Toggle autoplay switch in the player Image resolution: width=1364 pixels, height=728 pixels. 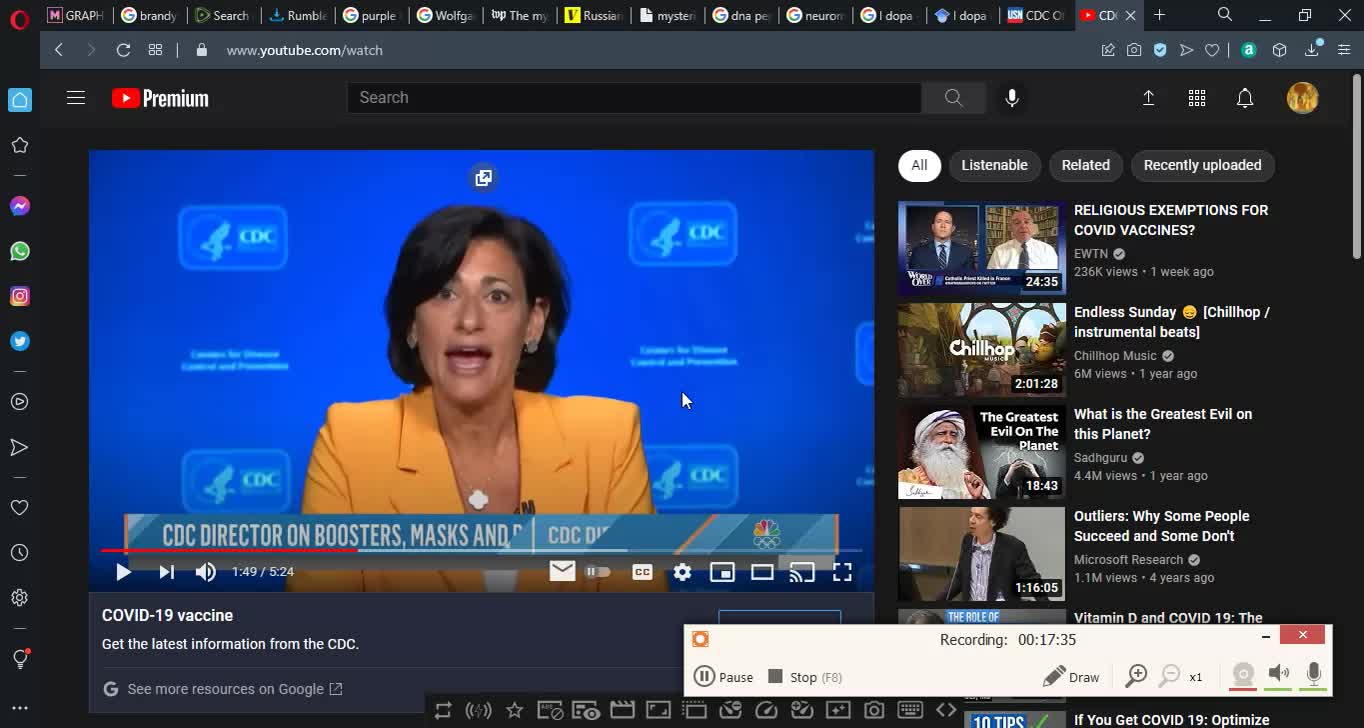click(x=598, y=572)
